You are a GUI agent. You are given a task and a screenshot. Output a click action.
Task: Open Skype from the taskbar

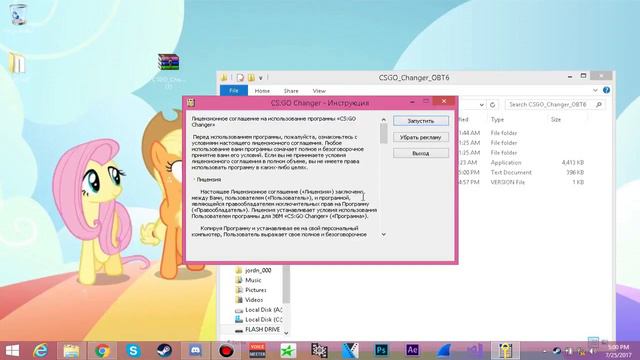tap(133, 350)
